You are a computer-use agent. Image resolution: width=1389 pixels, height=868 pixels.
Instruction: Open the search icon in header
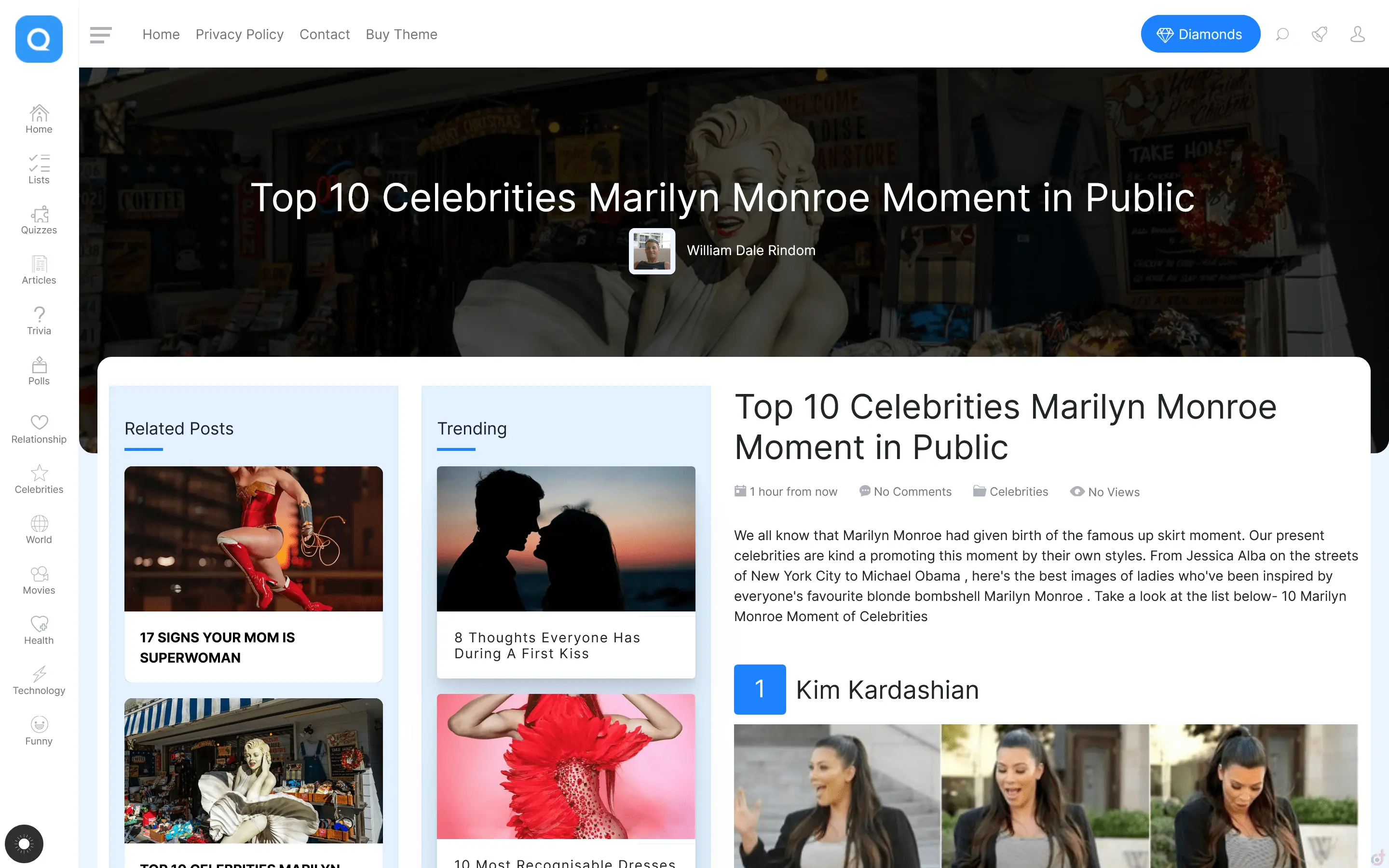(1281, 34)
